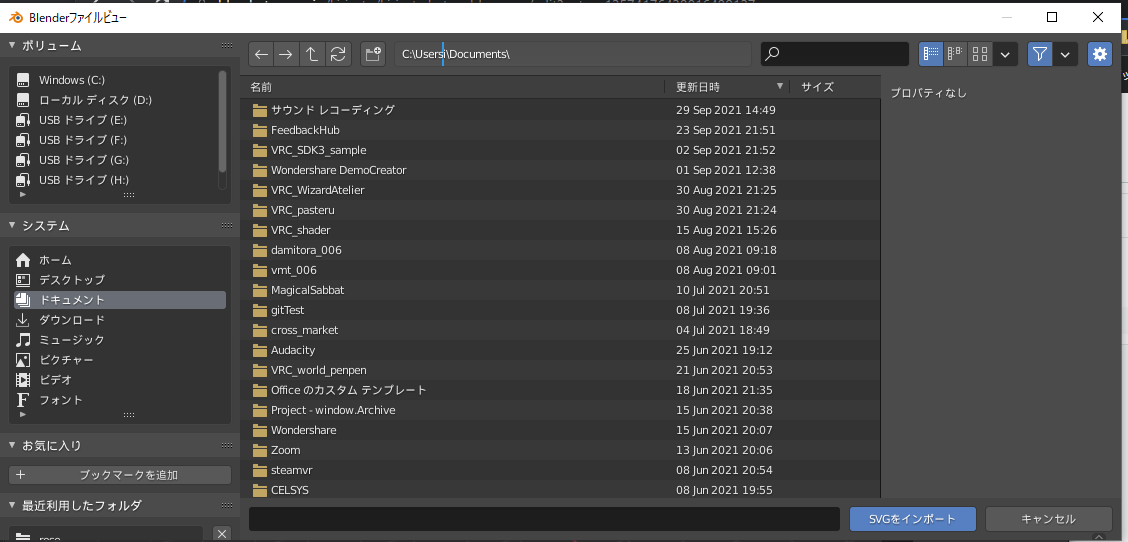The width and height of the screenshot is (1128, 542).
Task: Select Wondershare DemoCreator folder
Action: pos(560,171)
